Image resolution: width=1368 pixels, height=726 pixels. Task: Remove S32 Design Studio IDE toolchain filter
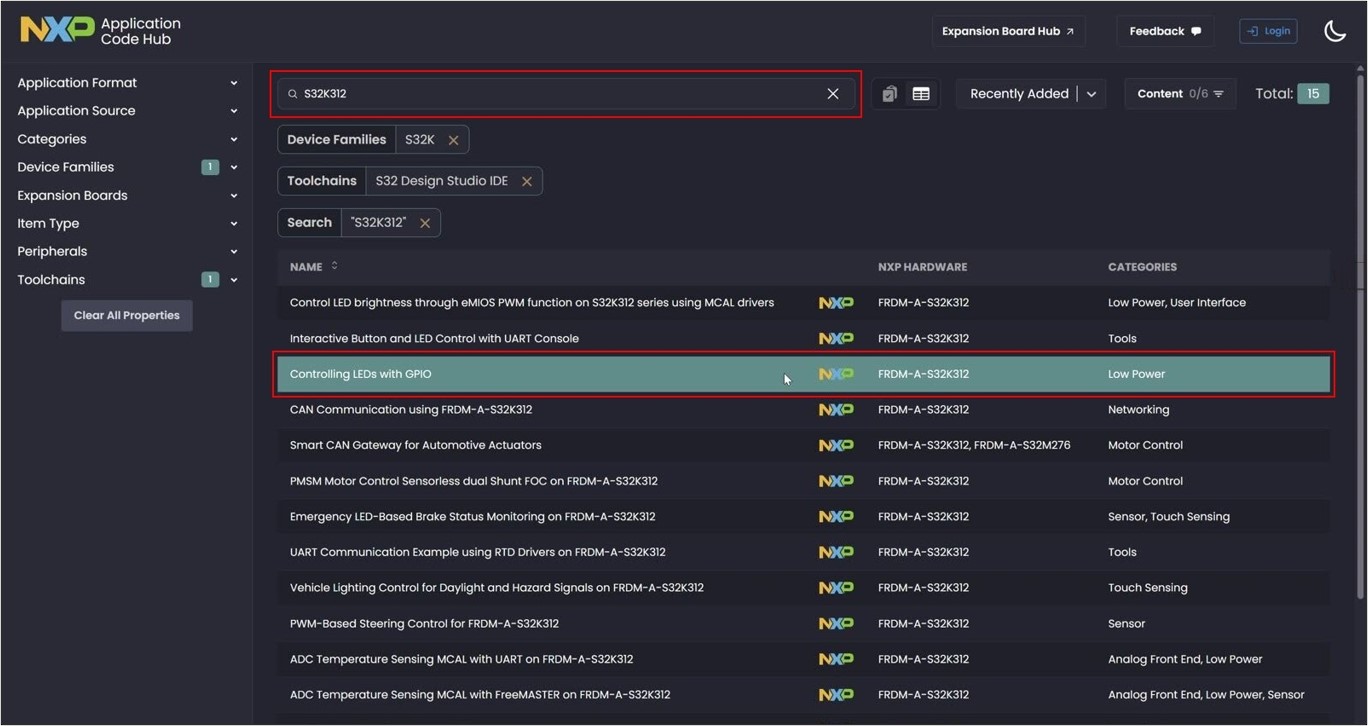[526, 181]
